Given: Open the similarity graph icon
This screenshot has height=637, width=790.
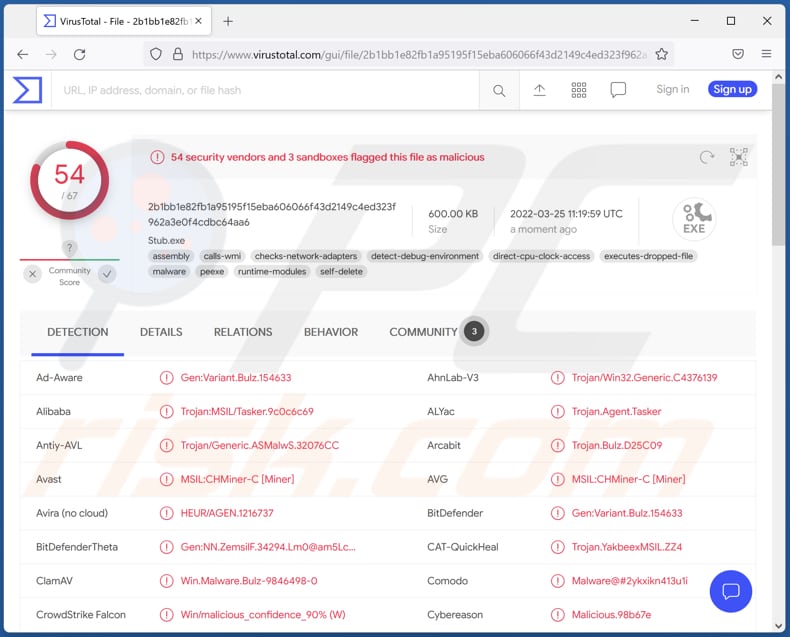Looking at the screenshot, I should (x=739, y=157).
